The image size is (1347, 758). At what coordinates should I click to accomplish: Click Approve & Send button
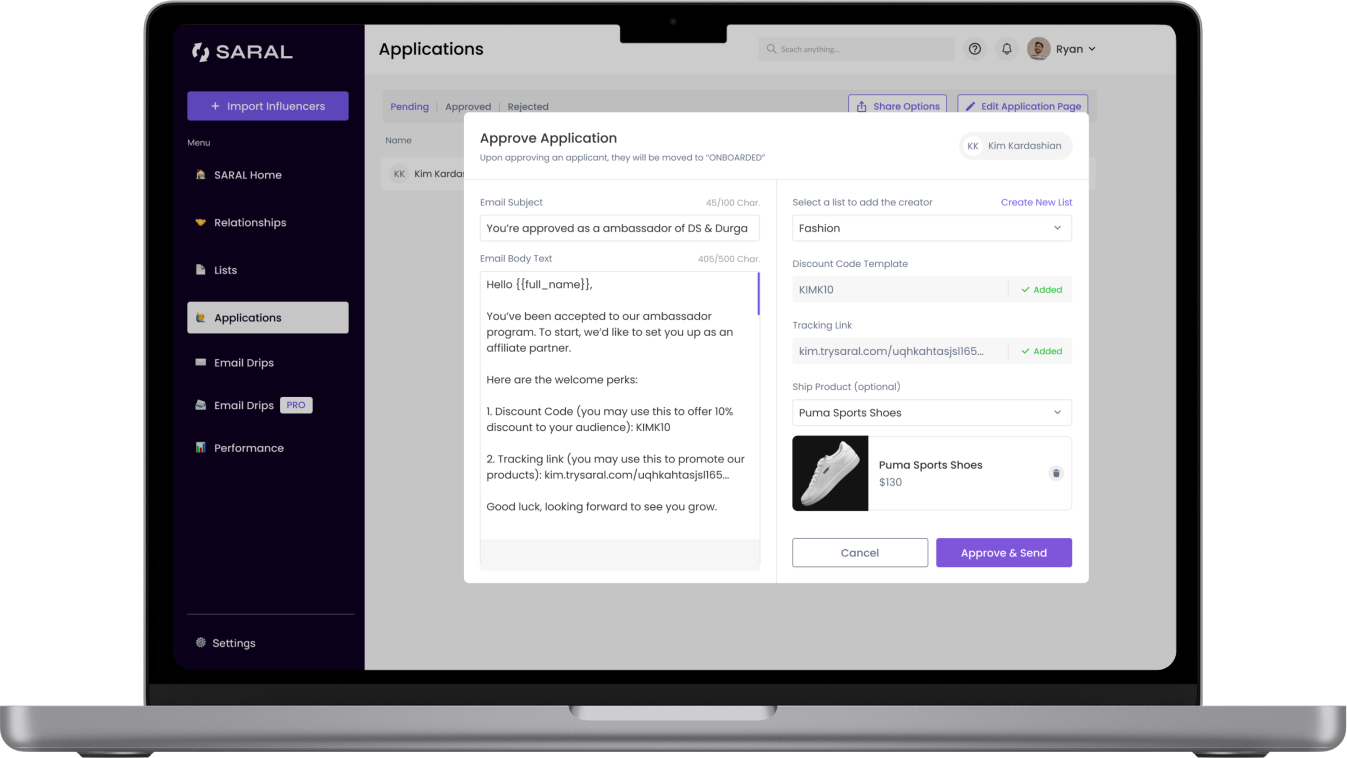pos(1004,553)
